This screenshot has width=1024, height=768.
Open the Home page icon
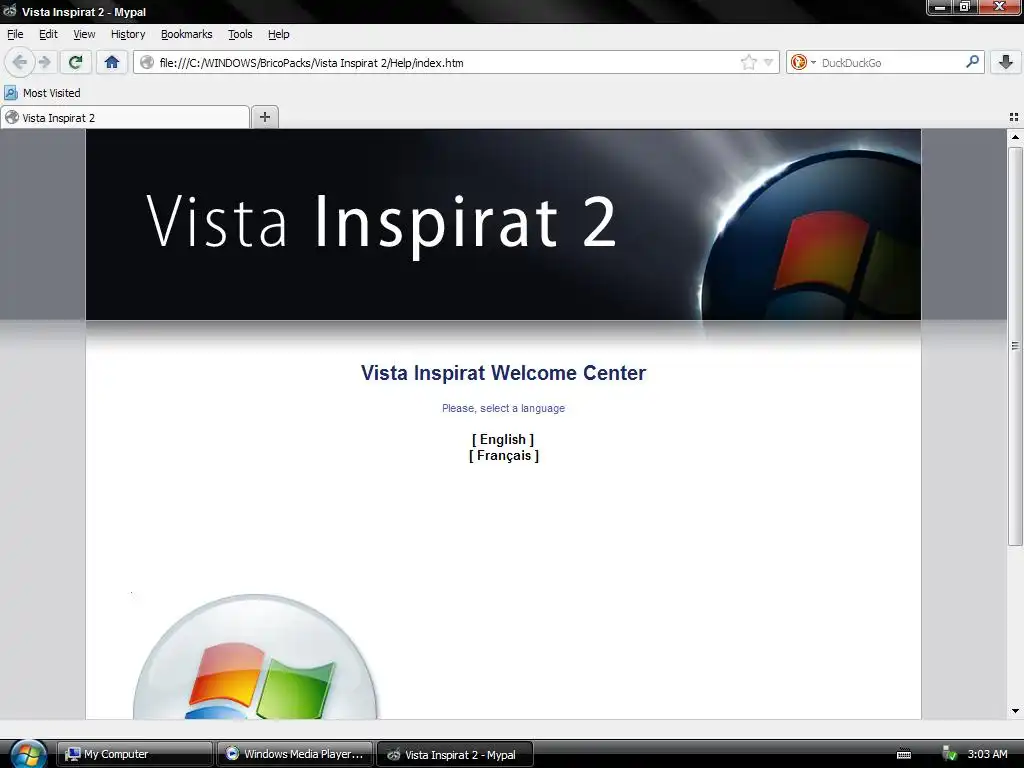(x=112, y=62)
